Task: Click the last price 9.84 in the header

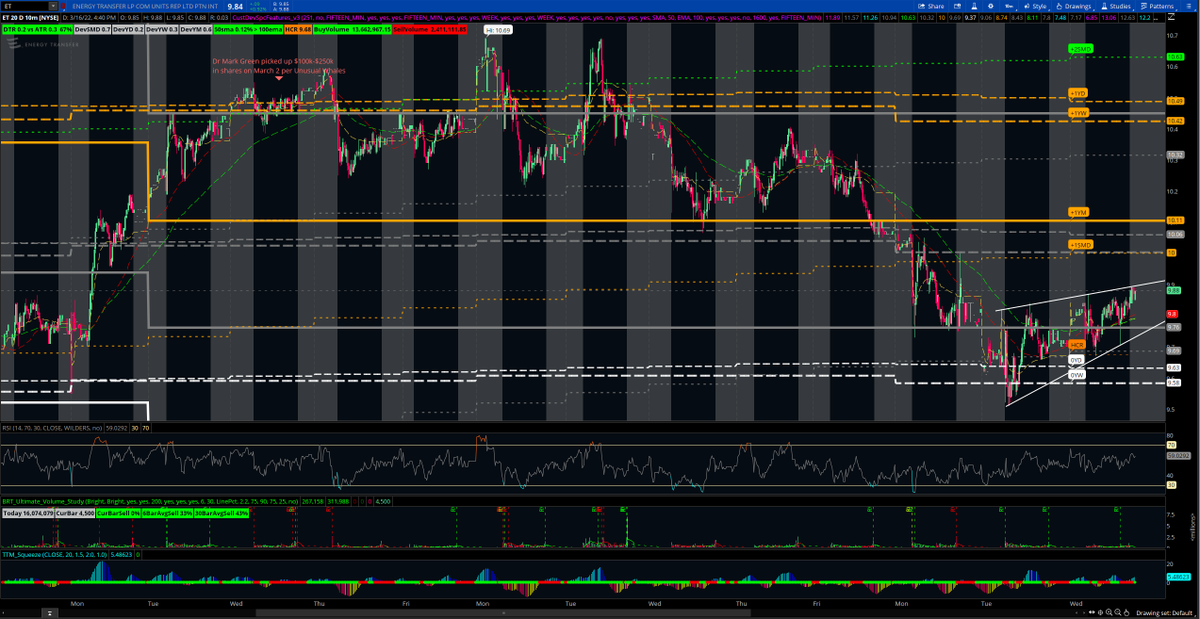Action: pos(235,6)
